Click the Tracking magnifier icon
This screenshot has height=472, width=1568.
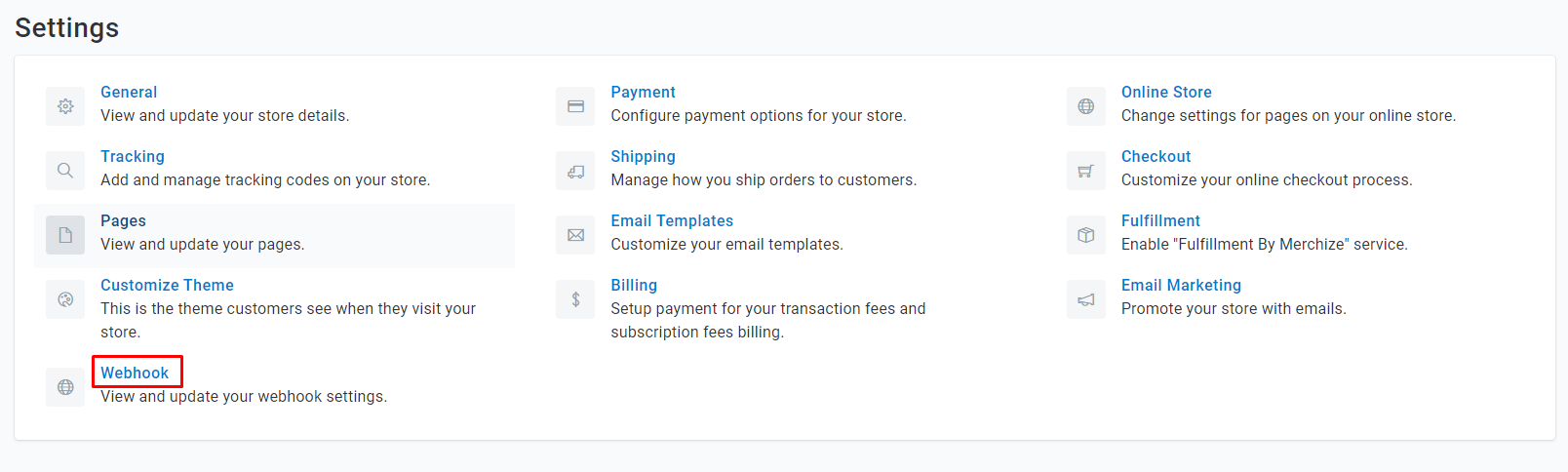(x=65, y=171)
